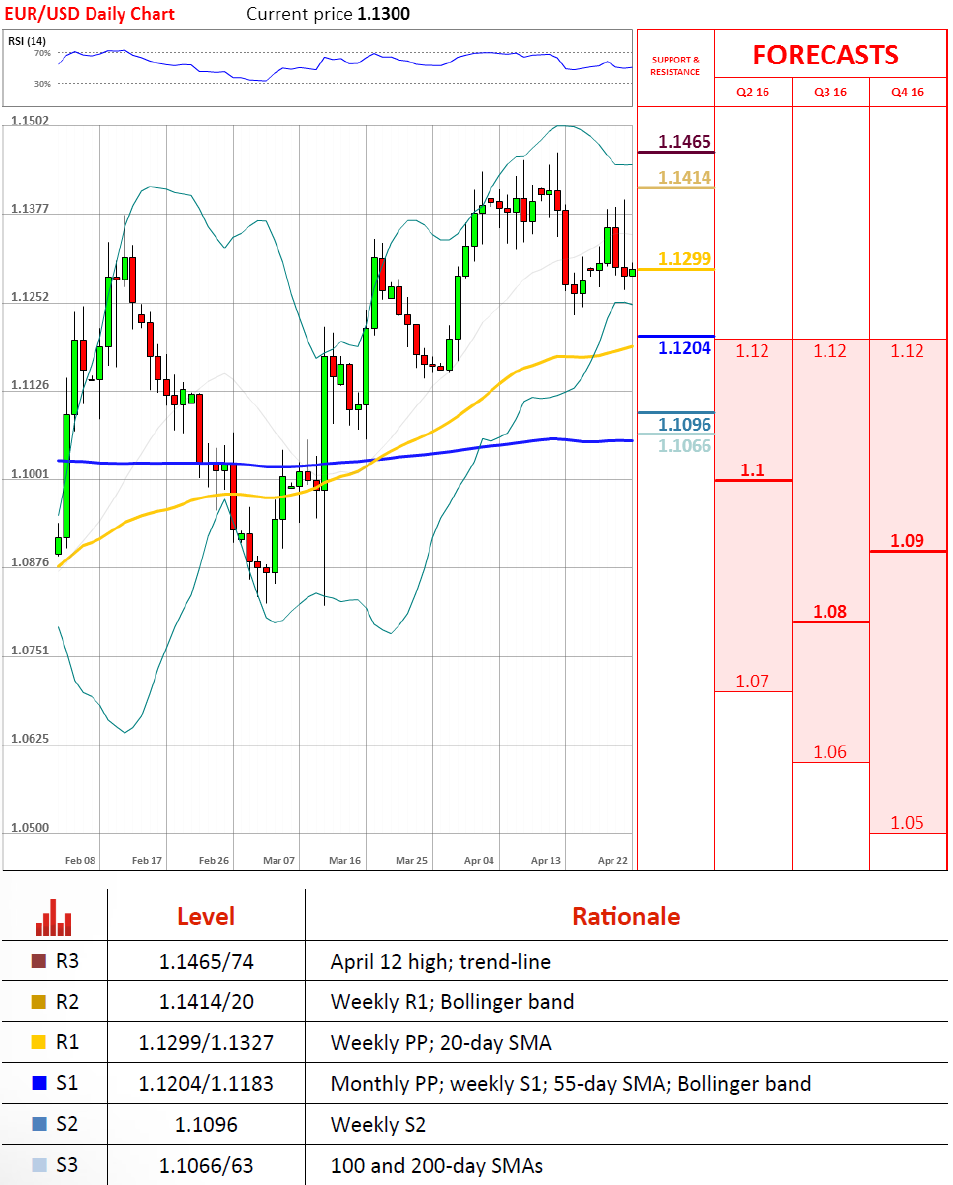This screenshot has width=953, height=1185.
Task: Select the Q2 16 forecast column header
Action: click(x=753, y=92)
